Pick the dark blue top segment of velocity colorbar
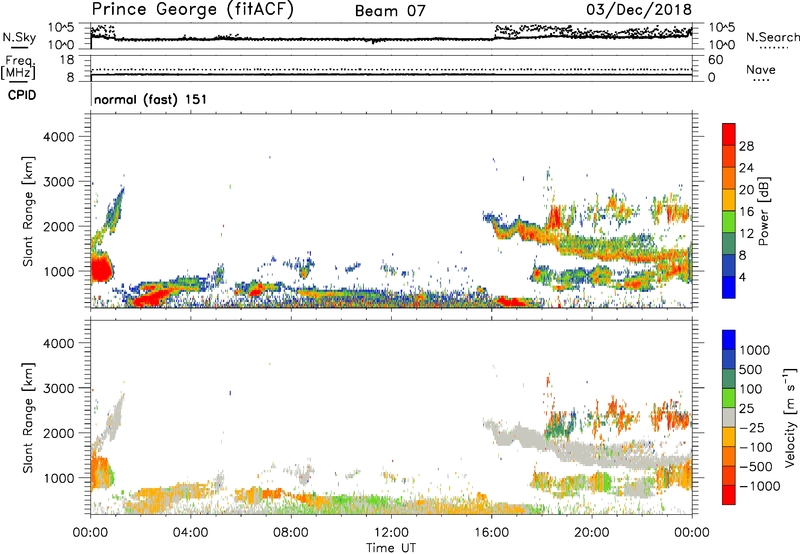Image resolution: width=800 pixels, height=554 pixels. (x=729, y=340)
